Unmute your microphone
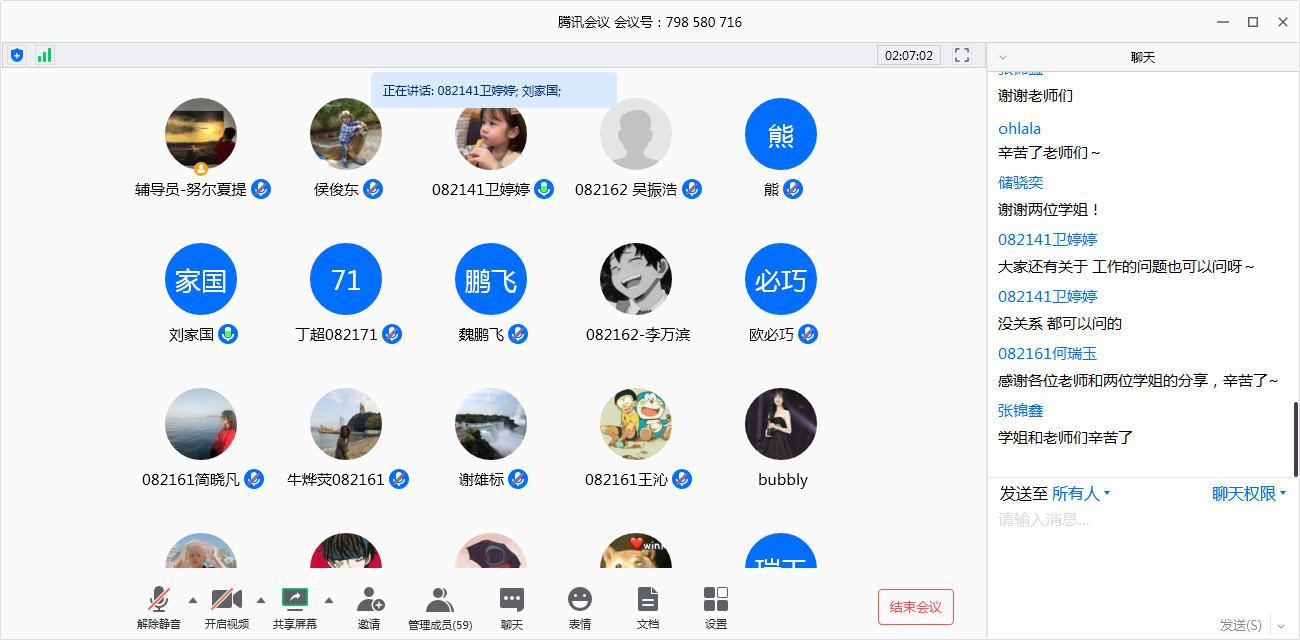The height and width of the screenshot is (640, 1300). tap(159, 607)
